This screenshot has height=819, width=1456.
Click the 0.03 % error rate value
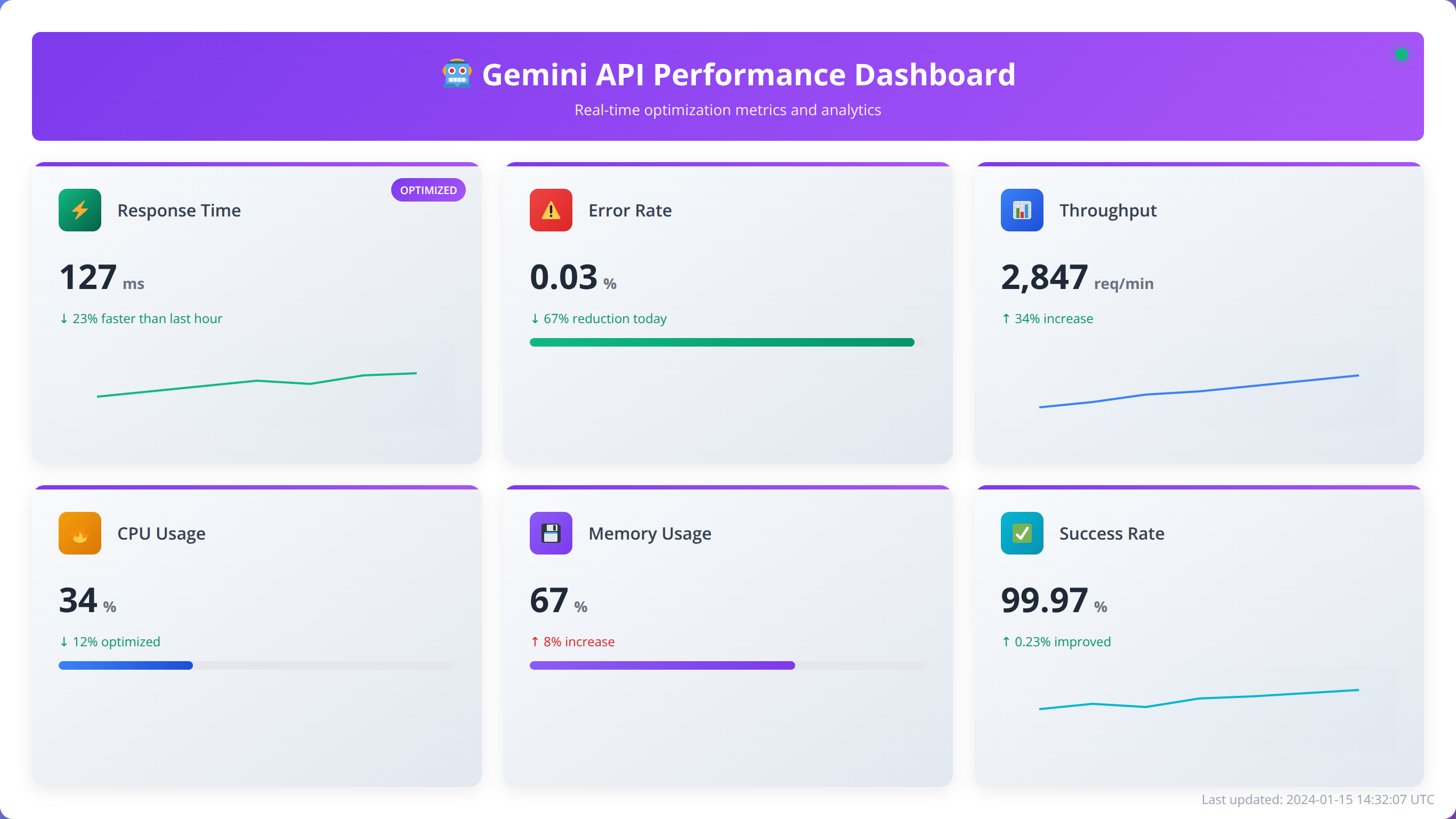click(573, 277)
